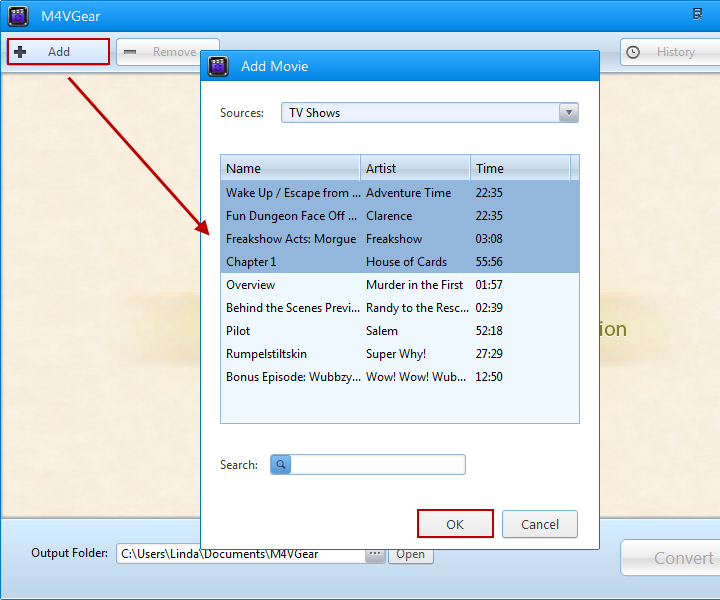Open the TV Shows sources combo box
Screen dimensions: 720x600
(x=429, y=112)
